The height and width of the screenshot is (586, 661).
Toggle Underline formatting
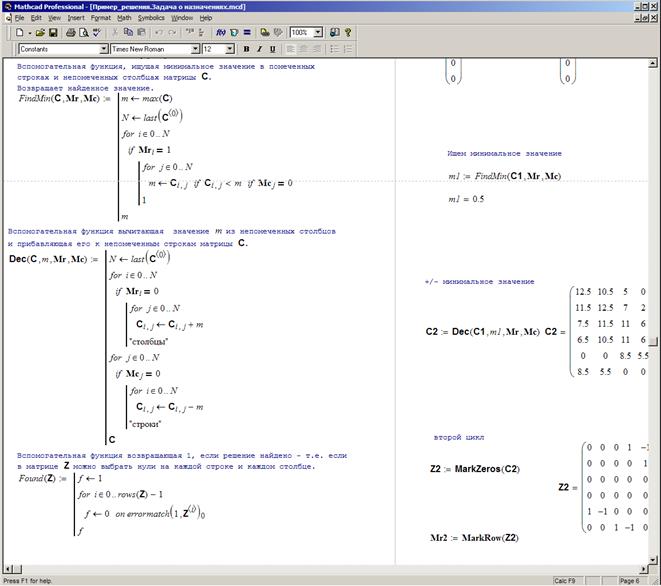[x=272, y=48]
